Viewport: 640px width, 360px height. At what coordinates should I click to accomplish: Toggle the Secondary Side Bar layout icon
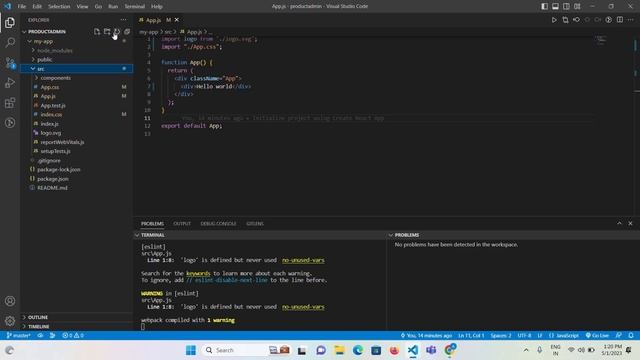pos(566,6)
